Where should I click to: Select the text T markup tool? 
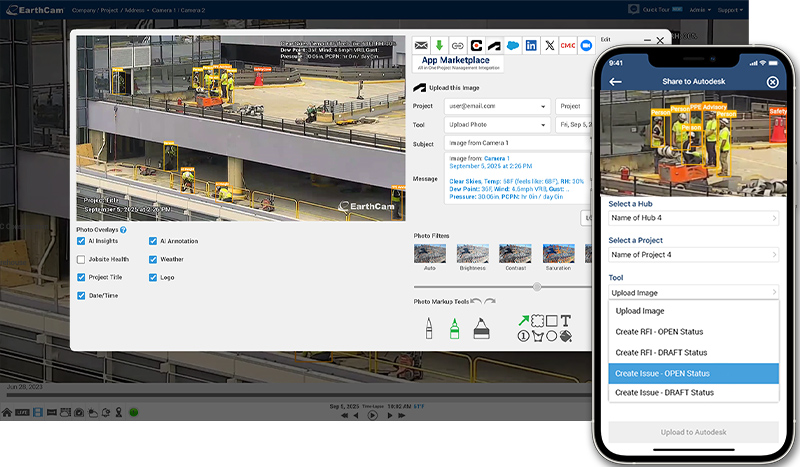[565, 321]
